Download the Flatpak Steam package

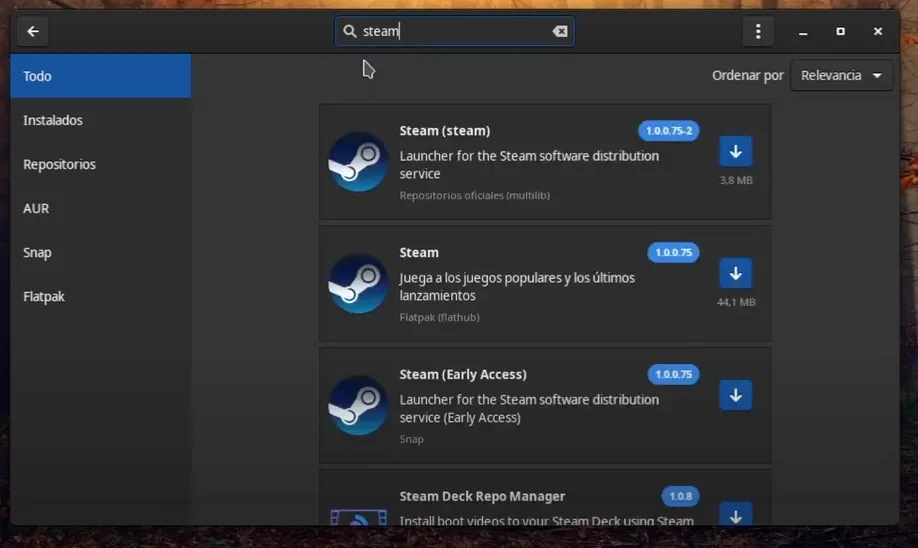[735, 273]
